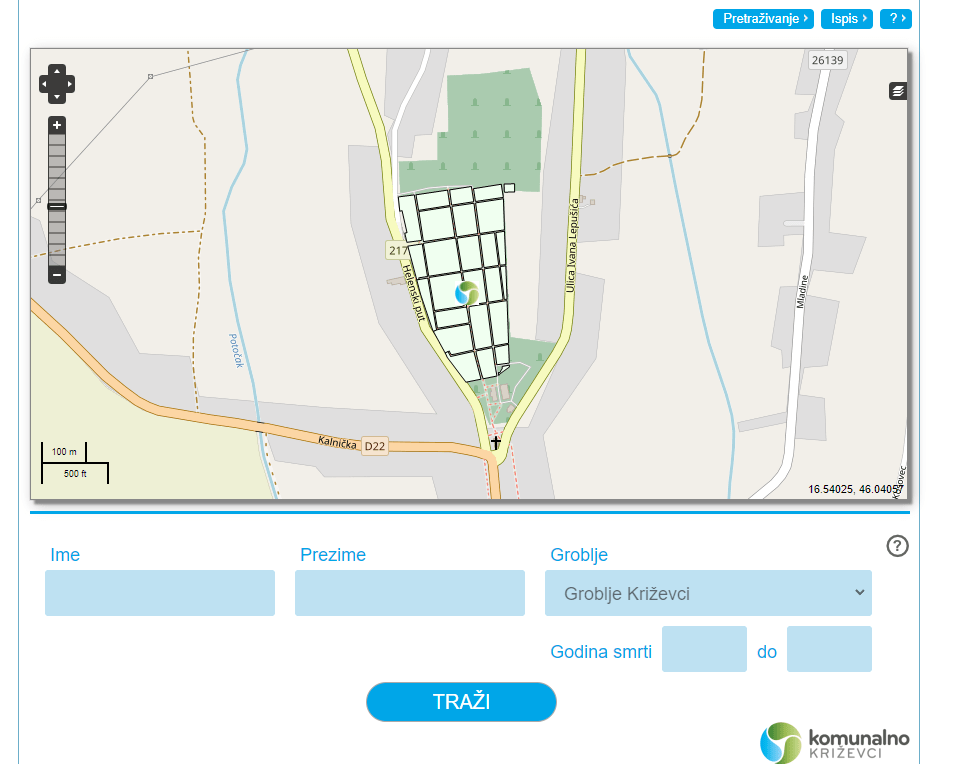Click the Godina smrti start year field
The height and width of the screenshot is (764, 961).
pyautogui.click(x=704, y=649)
